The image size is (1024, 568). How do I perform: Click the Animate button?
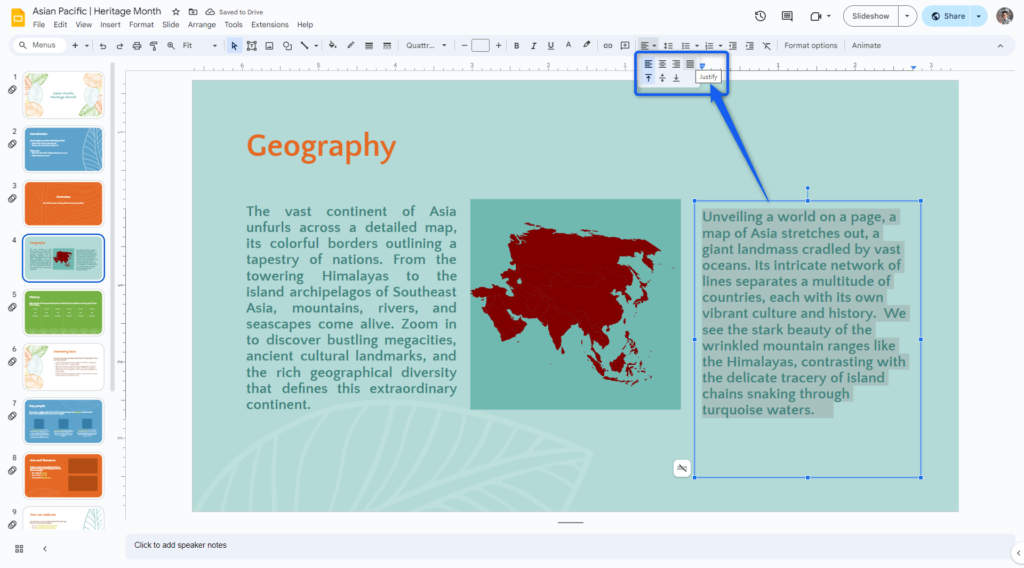(866, 46)
